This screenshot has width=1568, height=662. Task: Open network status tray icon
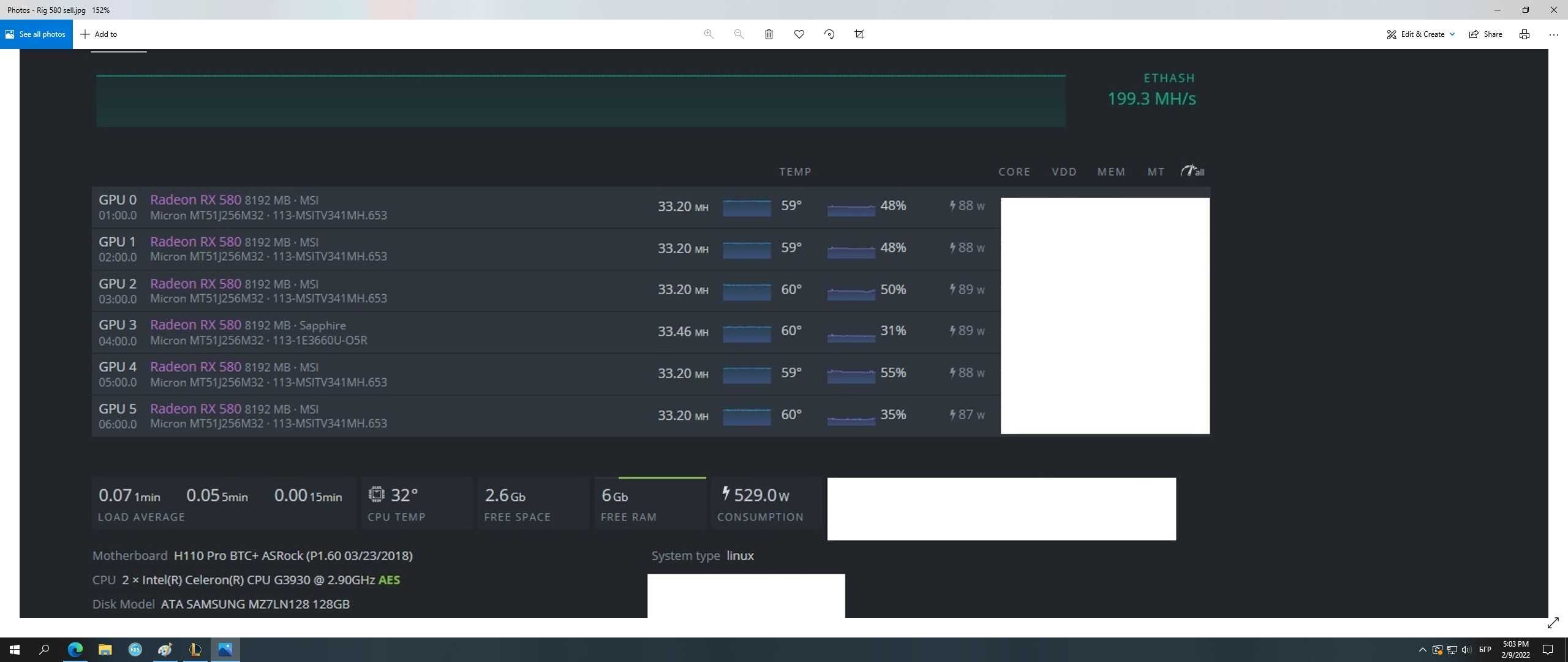[x=1452, y=650]
